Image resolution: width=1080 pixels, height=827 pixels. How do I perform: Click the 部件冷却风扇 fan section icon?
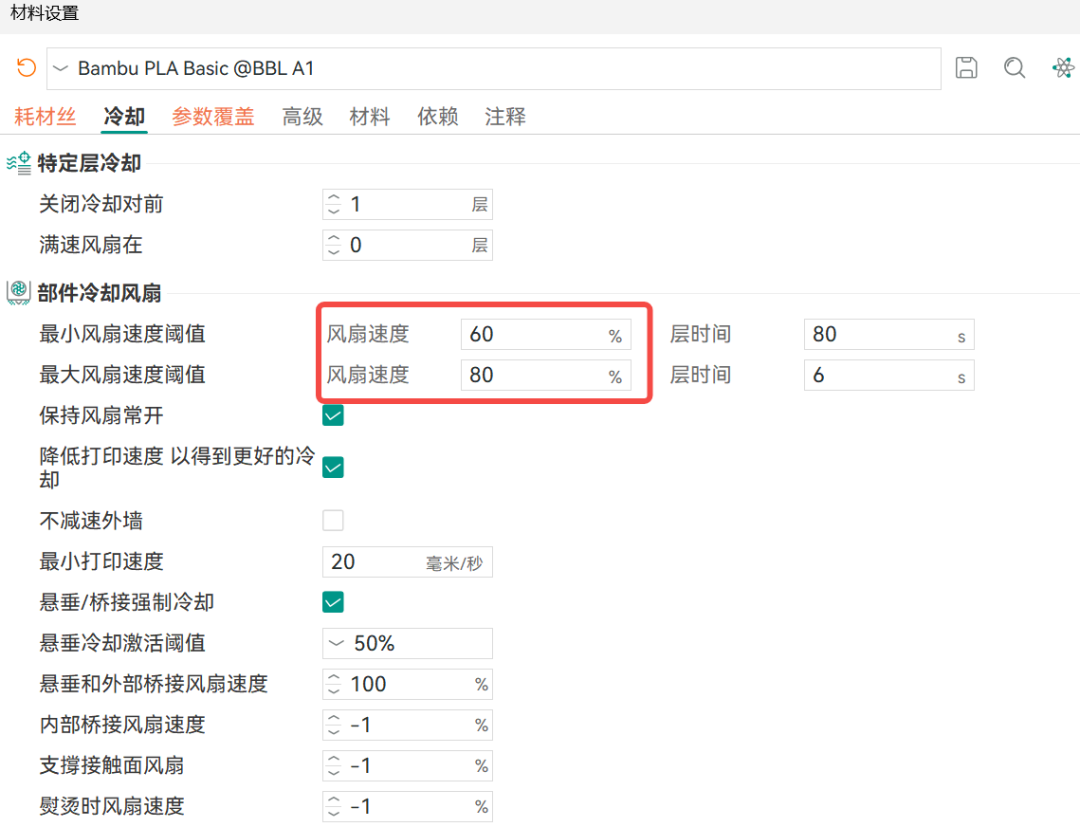click(x=19, y=293)
